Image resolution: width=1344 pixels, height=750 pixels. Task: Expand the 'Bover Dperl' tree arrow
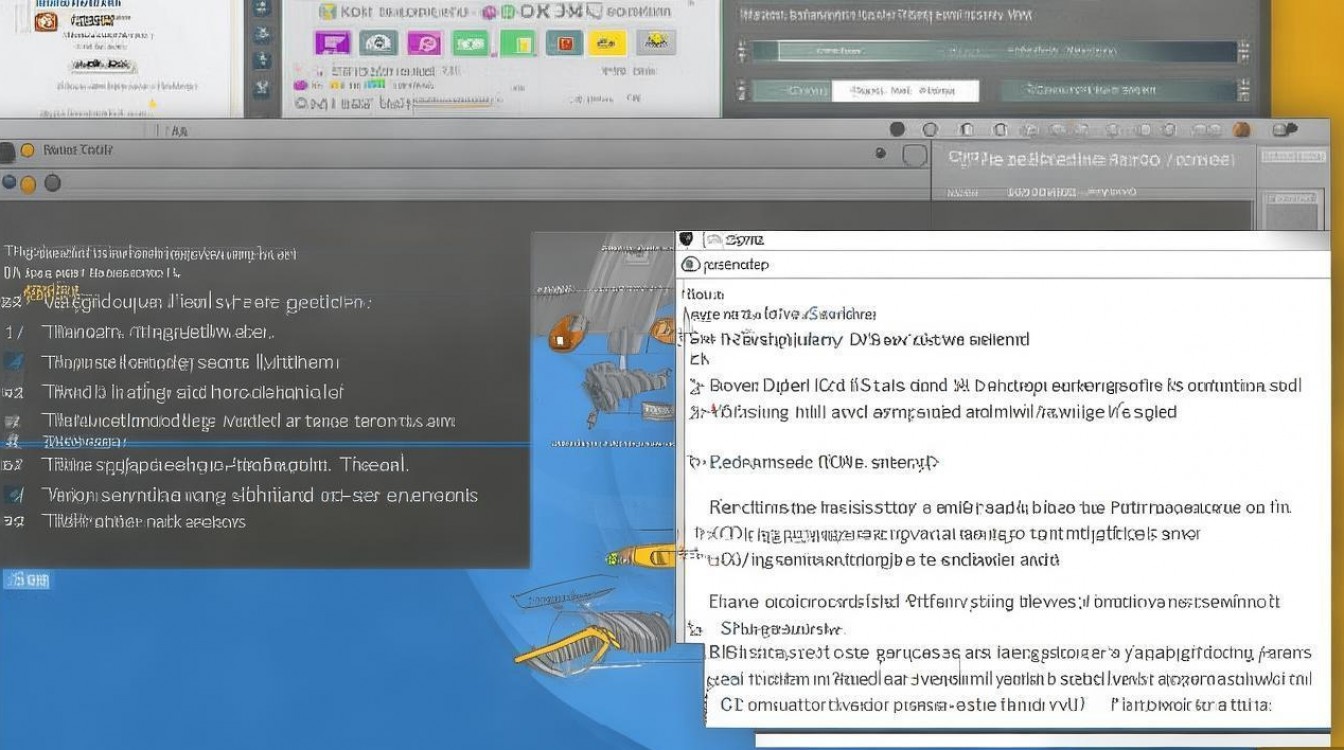(x=697, y=386)
